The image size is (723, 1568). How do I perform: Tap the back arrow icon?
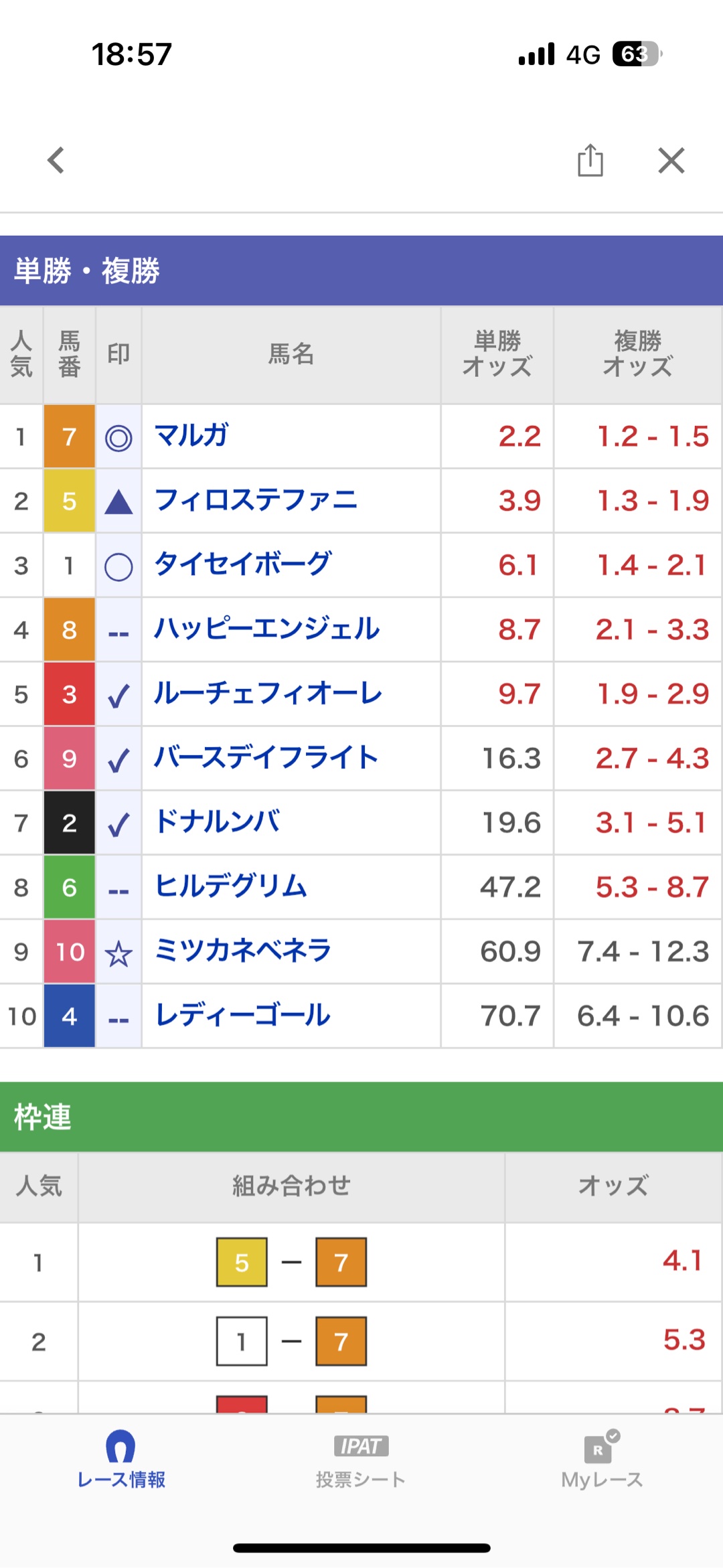pyautogui.click(x=56, y=161)
